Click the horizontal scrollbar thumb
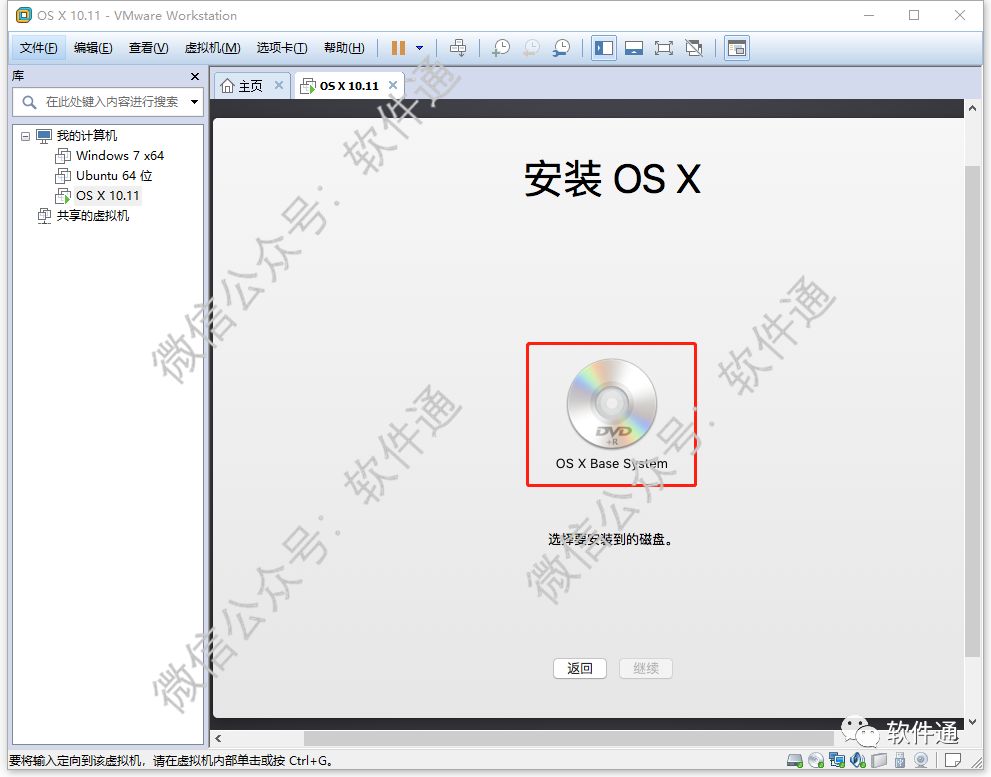This screenshot has height=777, width=991. [568, 738]
